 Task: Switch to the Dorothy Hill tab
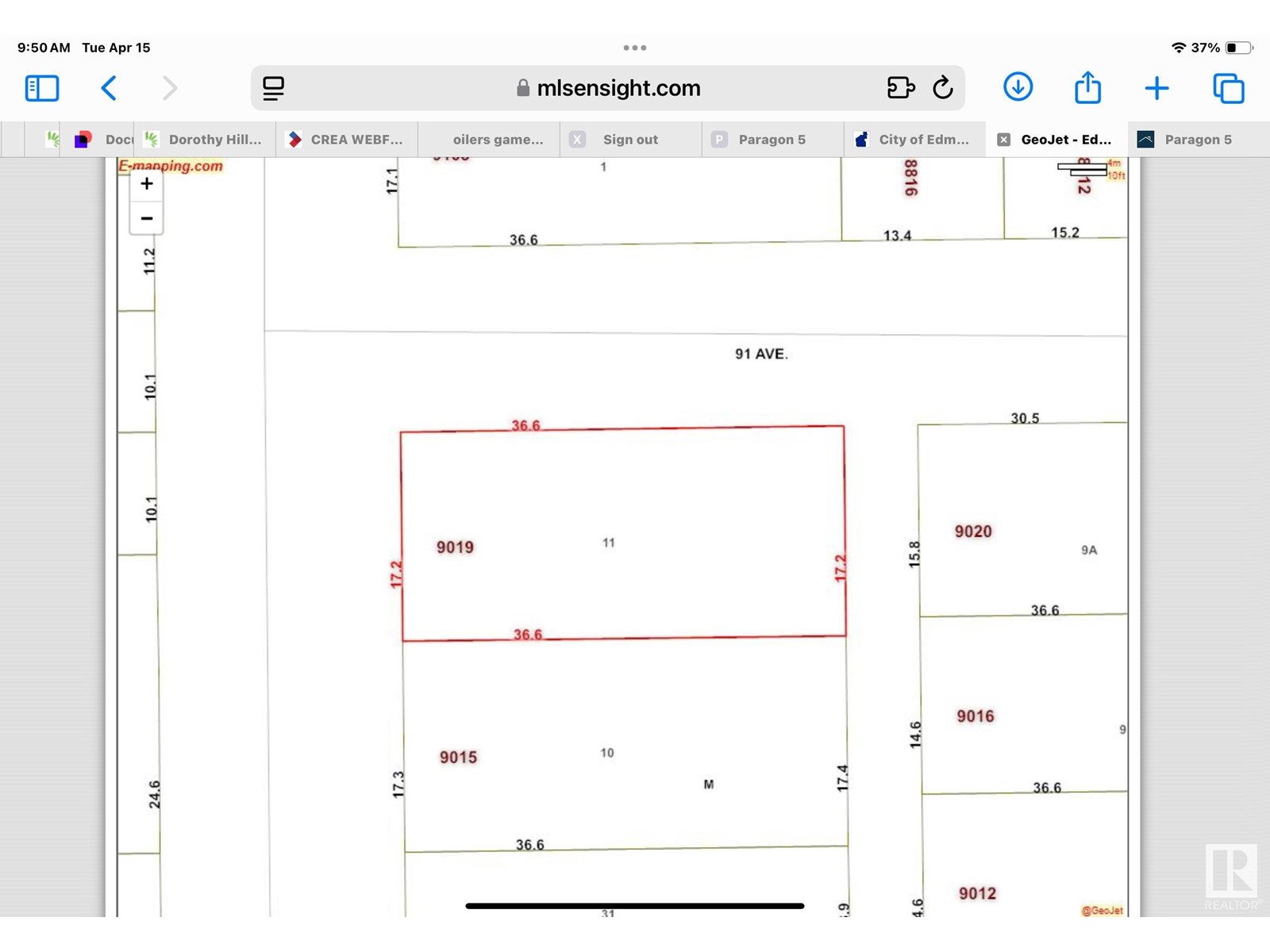pos(205,140)
